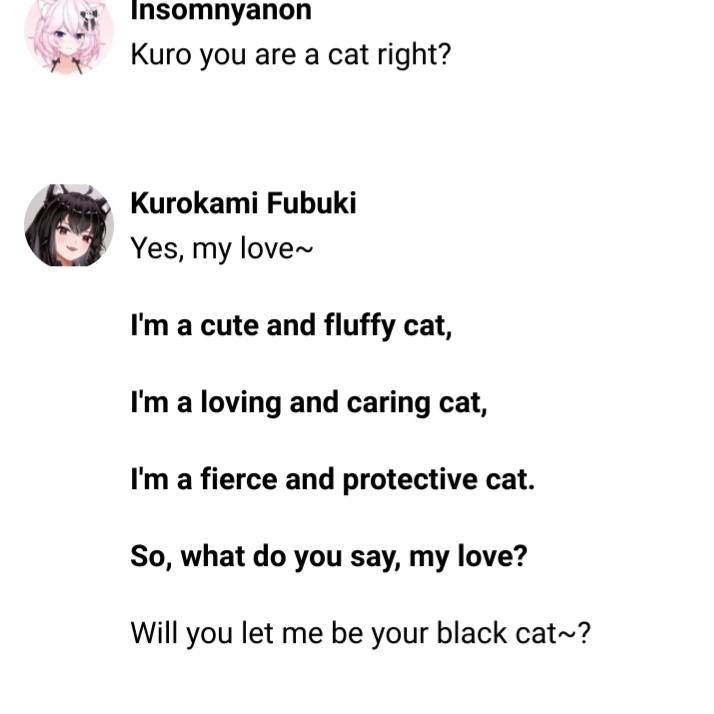Click the word 'caring' in the bold text
The width and height of the screenshot is (714, 714).
pos(388,404)
